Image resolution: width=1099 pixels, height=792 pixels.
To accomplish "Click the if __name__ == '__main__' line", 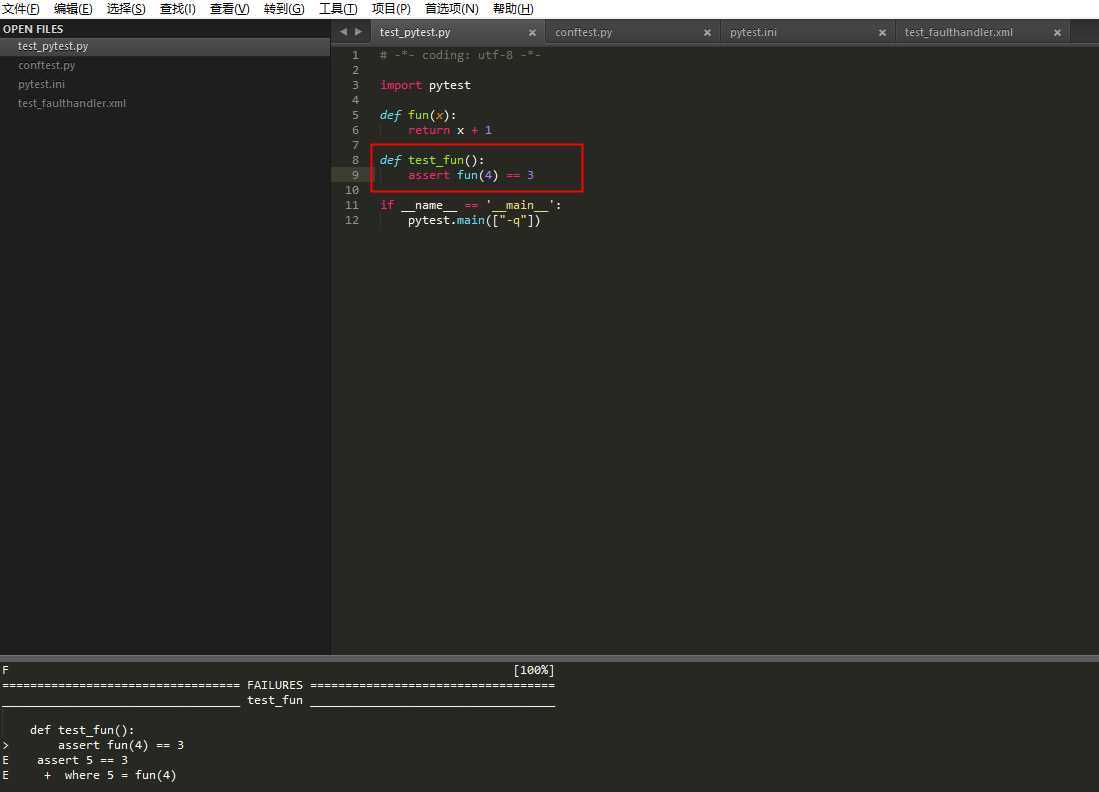I will click(x=470, y=205).
